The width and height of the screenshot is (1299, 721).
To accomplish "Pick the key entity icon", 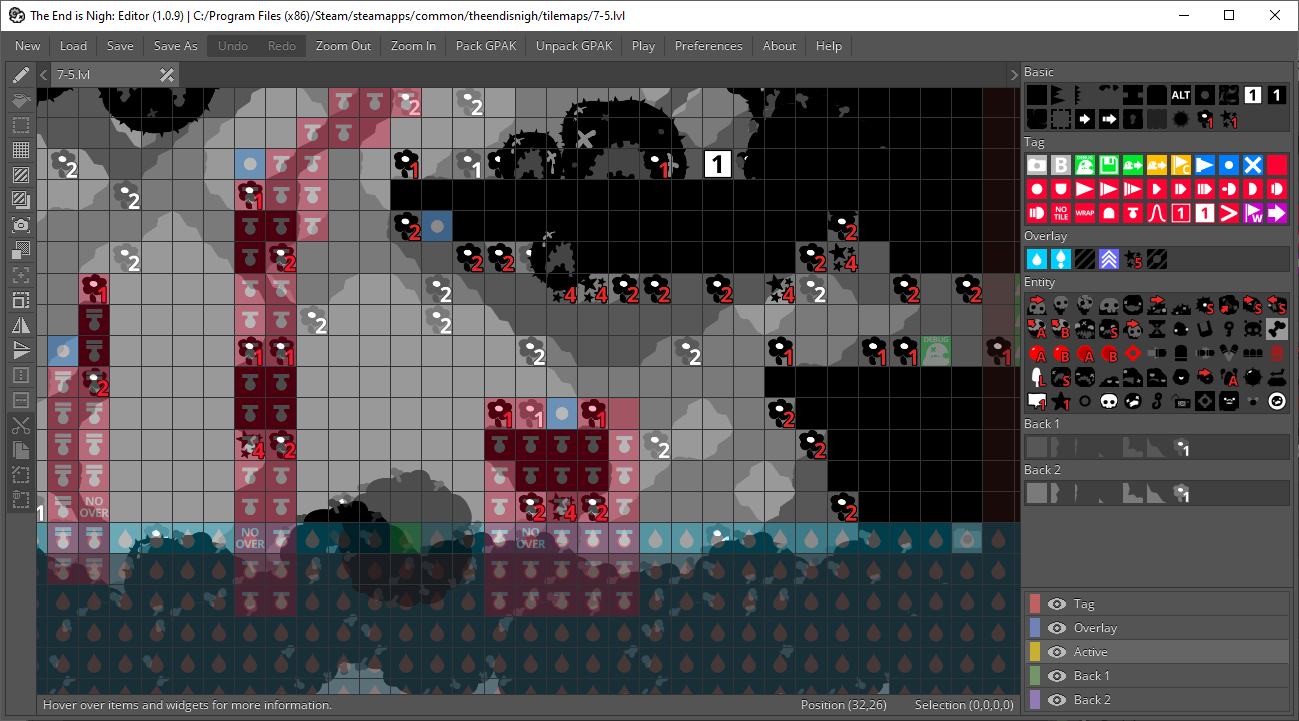I will [x=1229, y=329].
